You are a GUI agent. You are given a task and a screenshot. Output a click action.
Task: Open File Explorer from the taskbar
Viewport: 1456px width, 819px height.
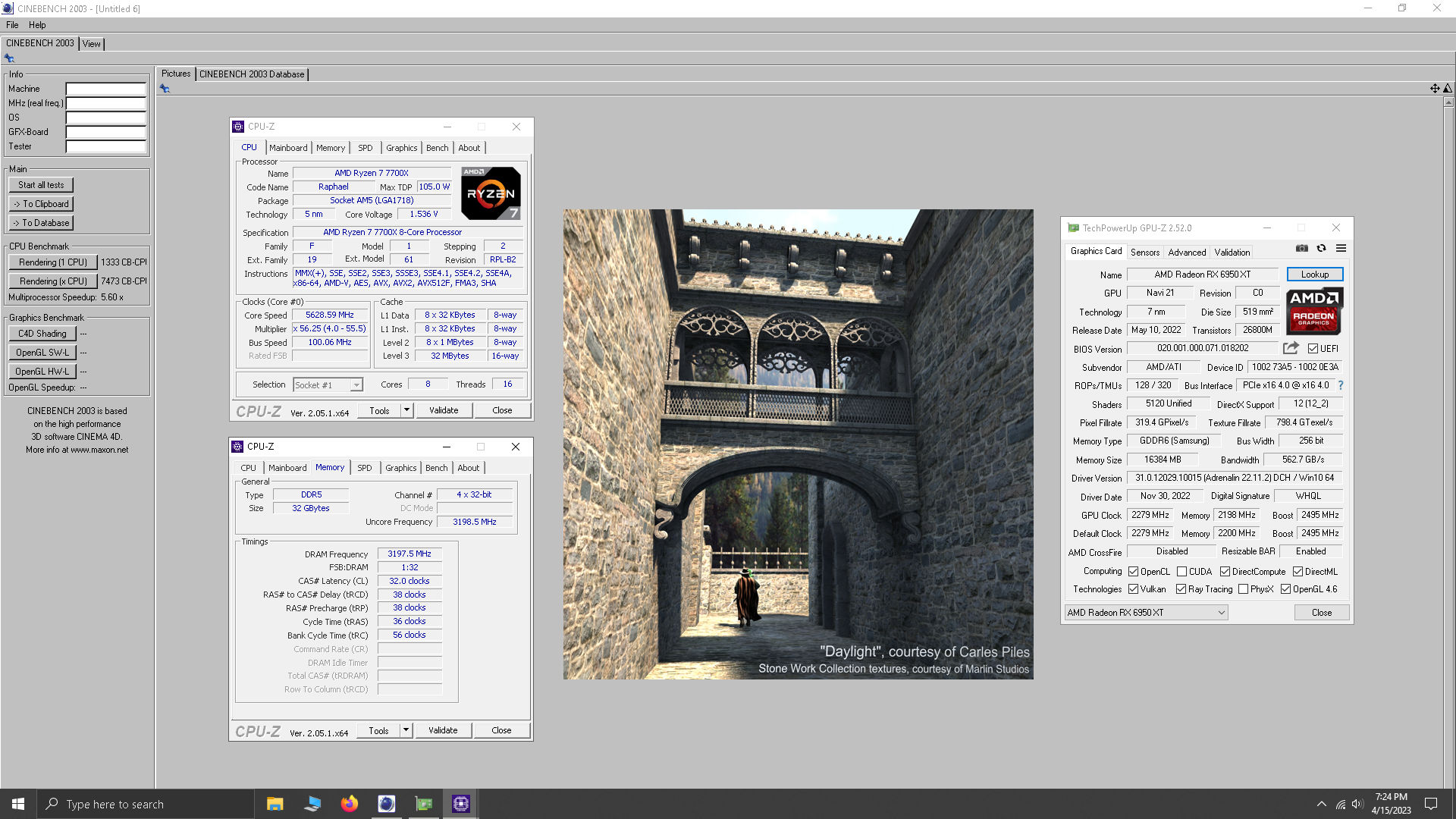[x=275, y=804]
